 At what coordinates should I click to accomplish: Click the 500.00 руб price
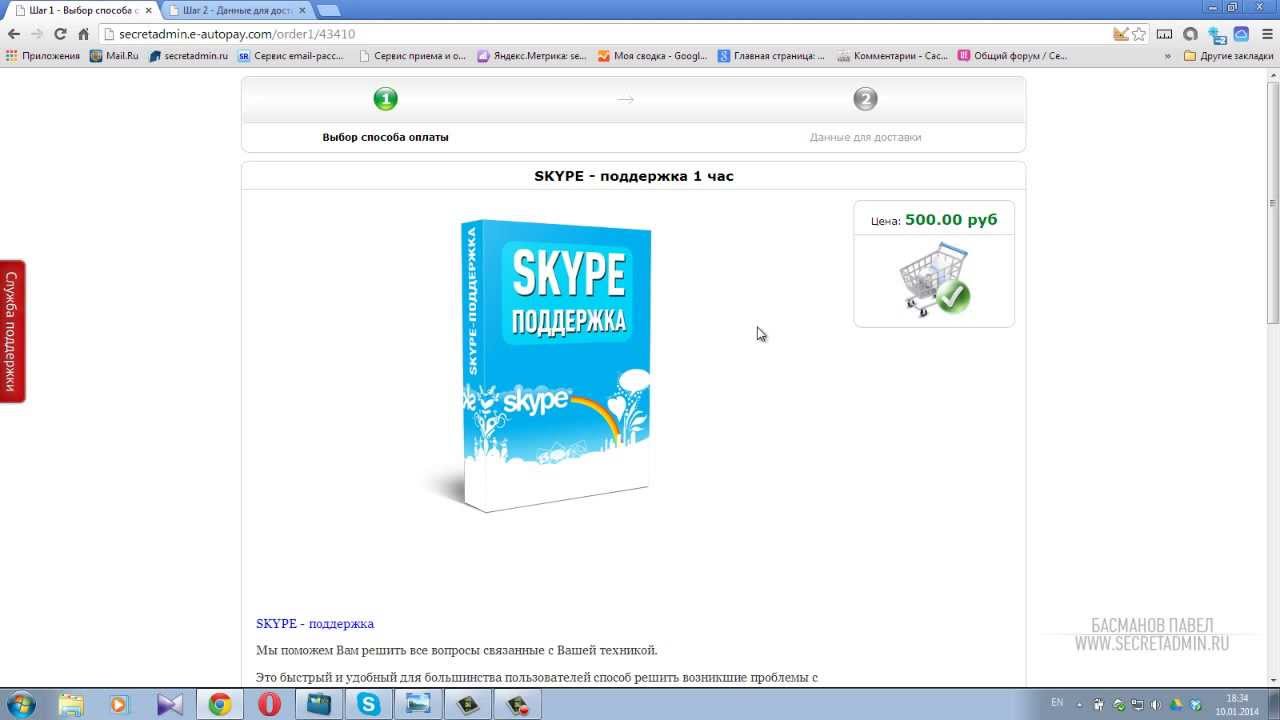pyautogui.click(x=951, y=219)
